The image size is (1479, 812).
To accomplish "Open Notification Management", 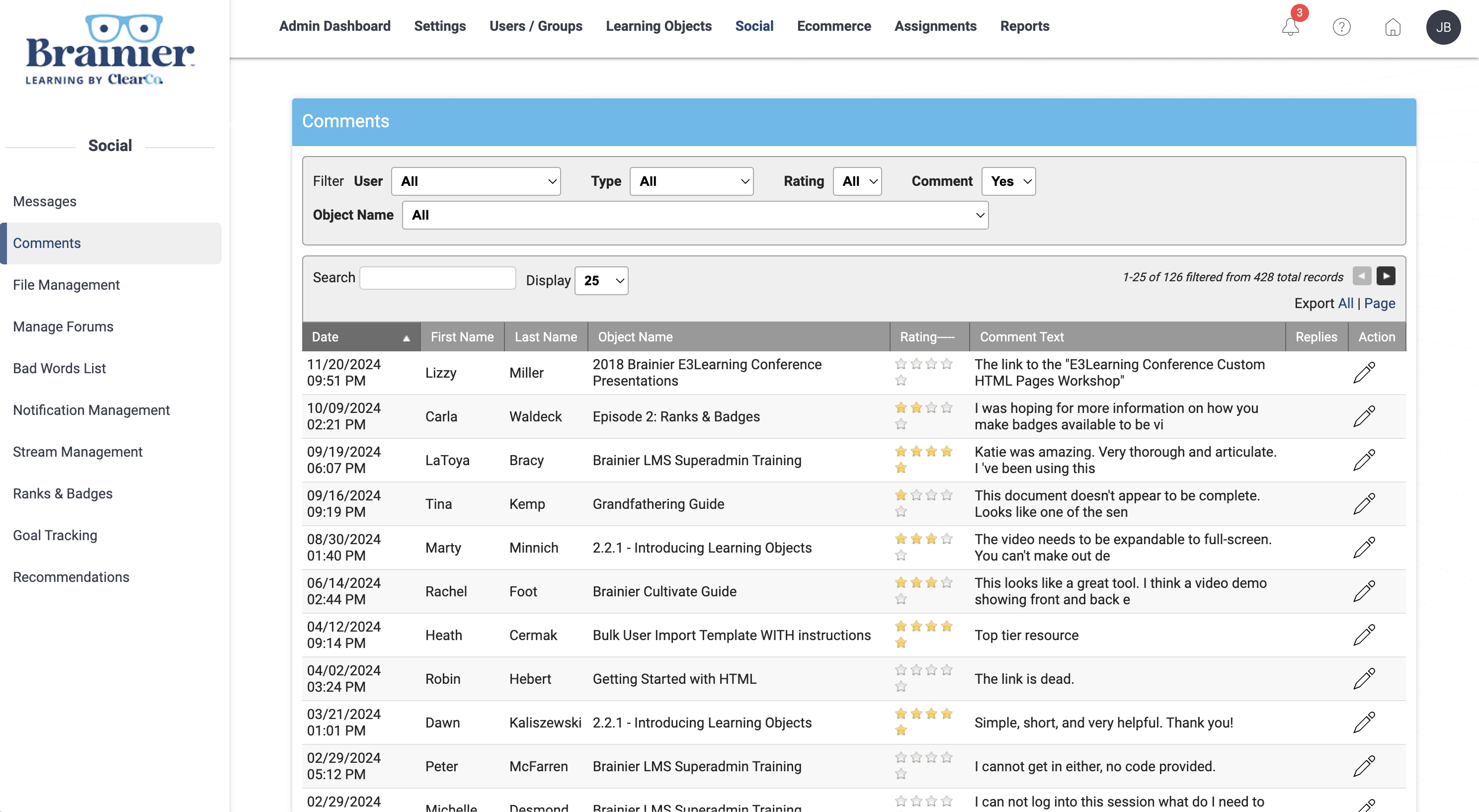I will point(91,410).
